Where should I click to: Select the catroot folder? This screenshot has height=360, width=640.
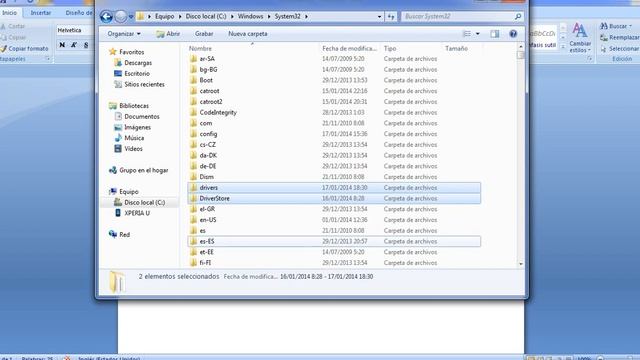click(334, 91)
